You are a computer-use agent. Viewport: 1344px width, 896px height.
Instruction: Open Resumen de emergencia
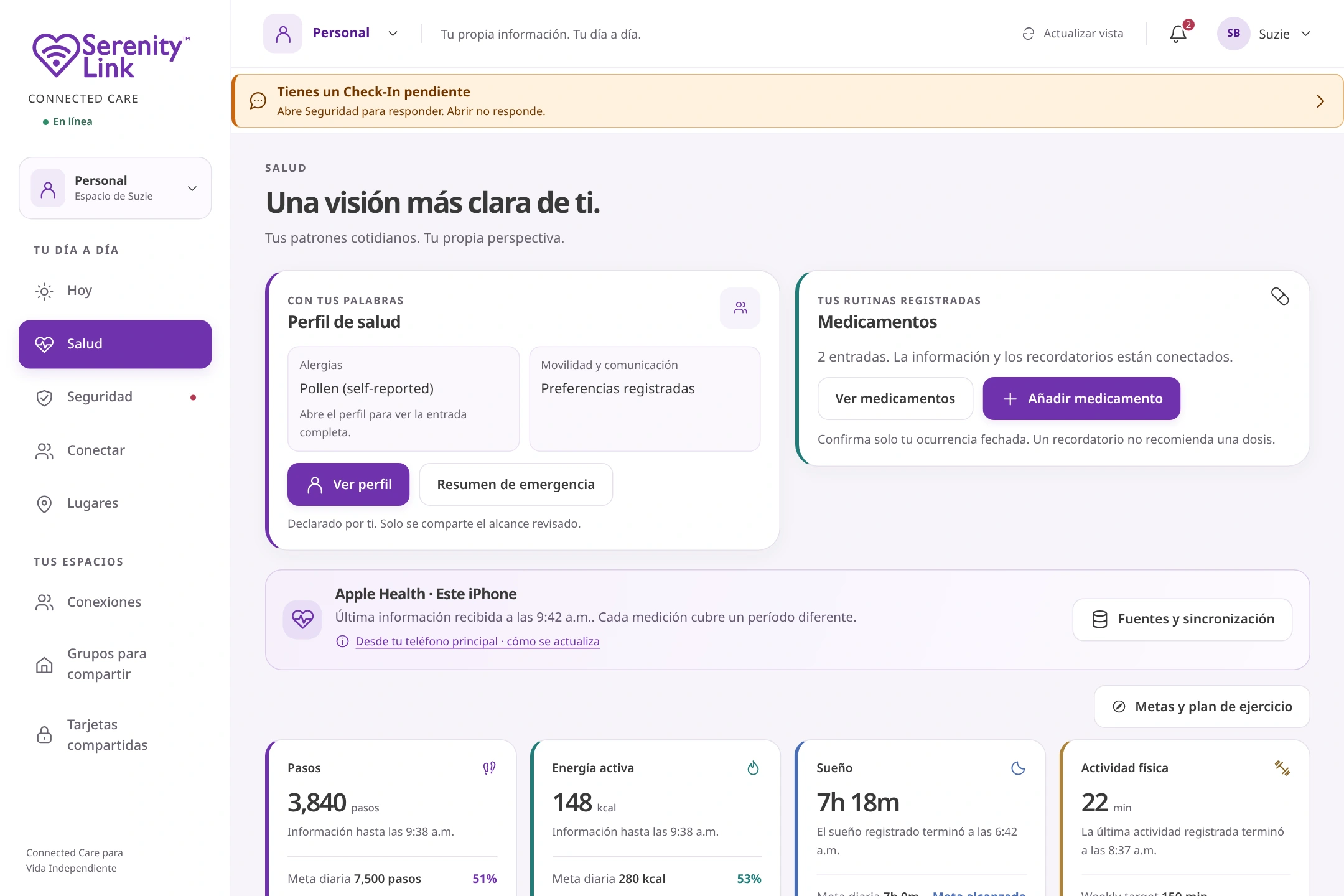point(516,485)
